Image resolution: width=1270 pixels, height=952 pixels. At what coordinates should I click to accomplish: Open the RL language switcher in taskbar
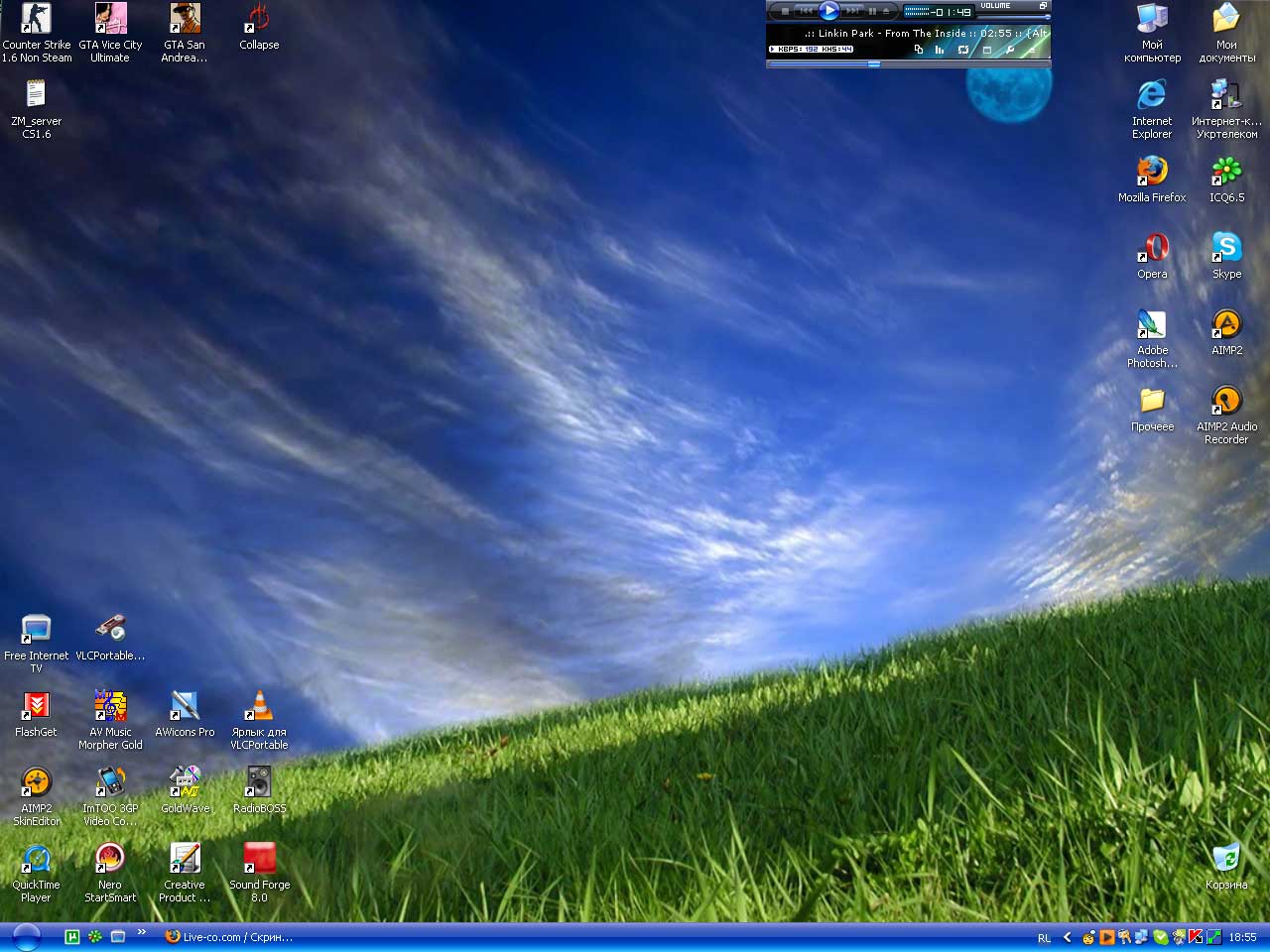click(1044, 938)
